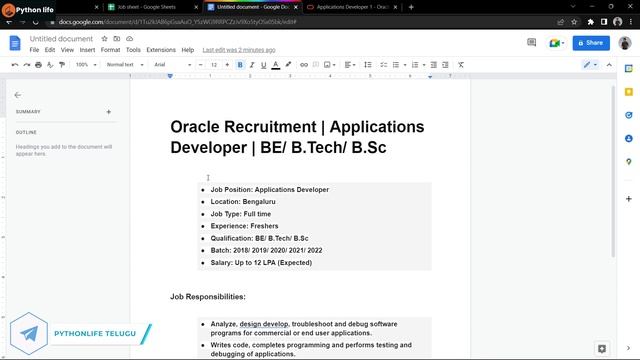The width and height of the screenshot is (640, 360).
Task: Open the editing mode dropdown
Action: 590,65
